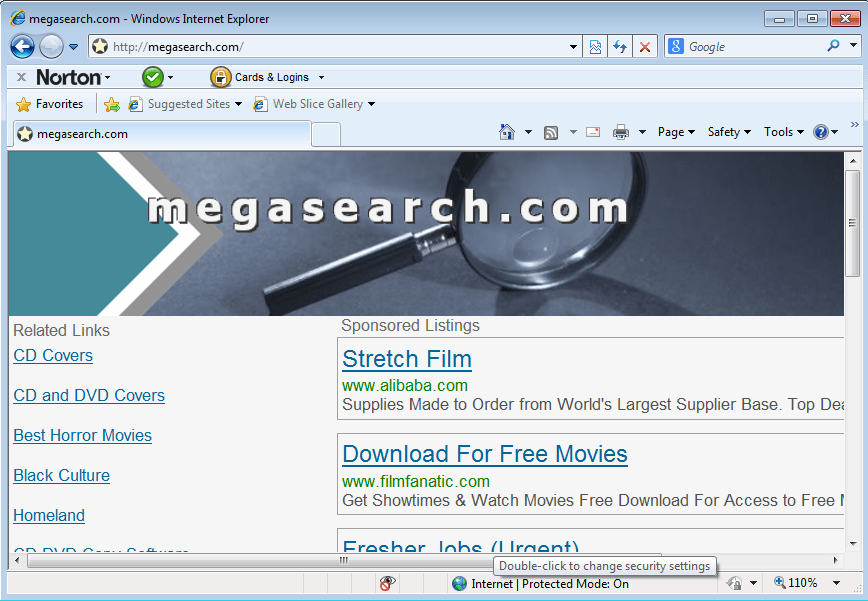Expand the Home button dropdown arrow
The width and height of the screenshot is (868, 601).
pos(528,132)
